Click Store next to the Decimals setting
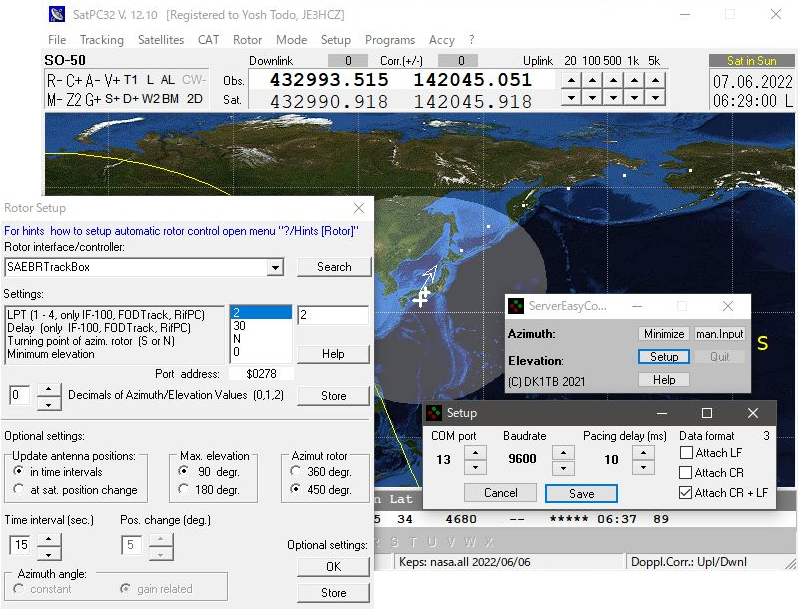This screenshot has width=798, height=609. 333,396
